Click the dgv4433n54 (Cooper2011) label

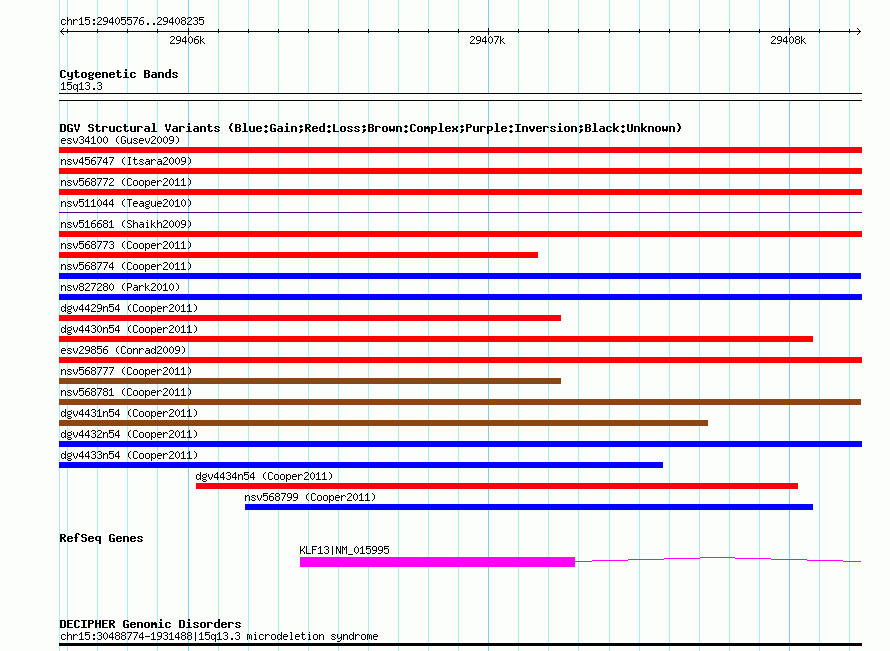(x=129, y=455)
